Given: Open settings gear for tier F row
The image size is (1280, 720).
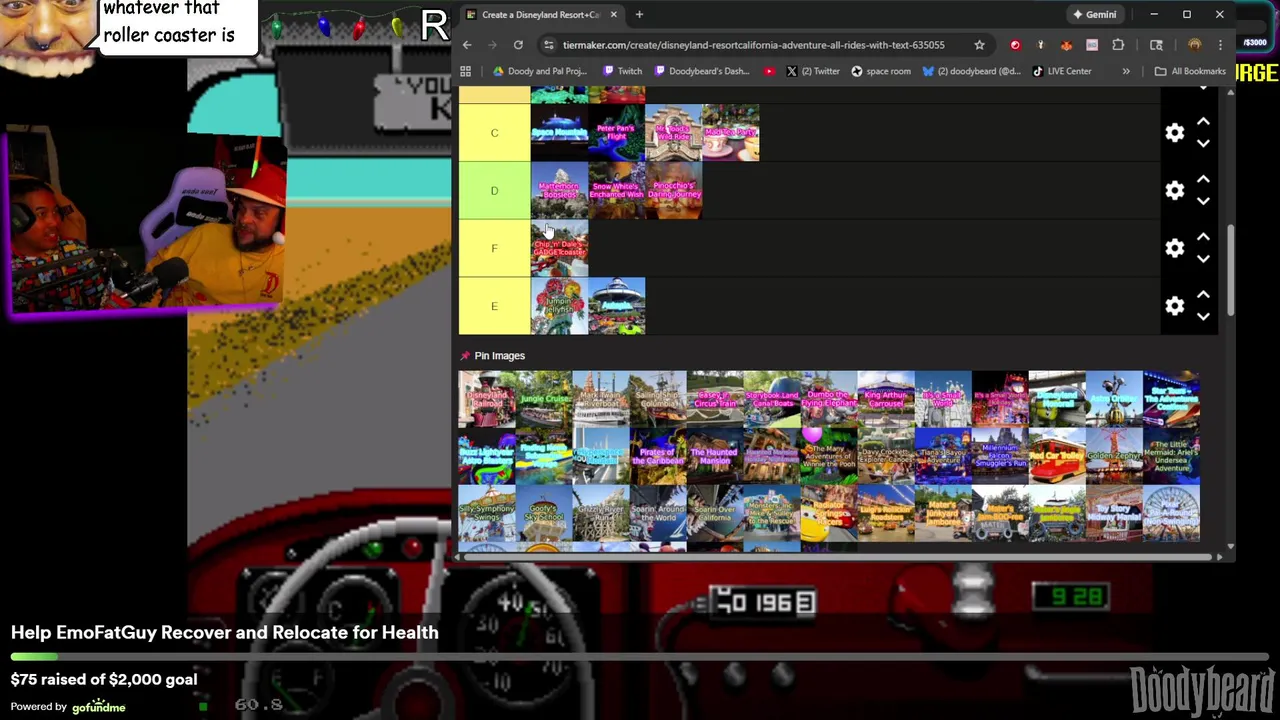Looking at the screenshot, I should tap(1174, 248).
